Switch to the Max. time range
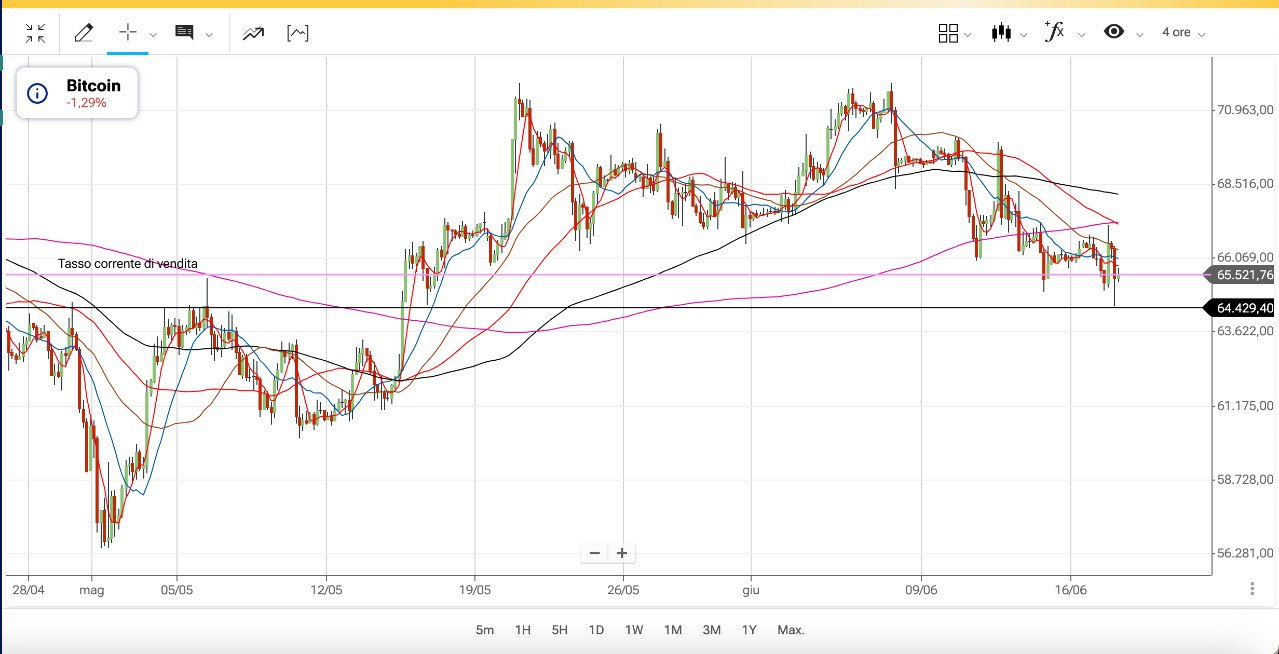1279x654 pixels. [x=791, y=630]
